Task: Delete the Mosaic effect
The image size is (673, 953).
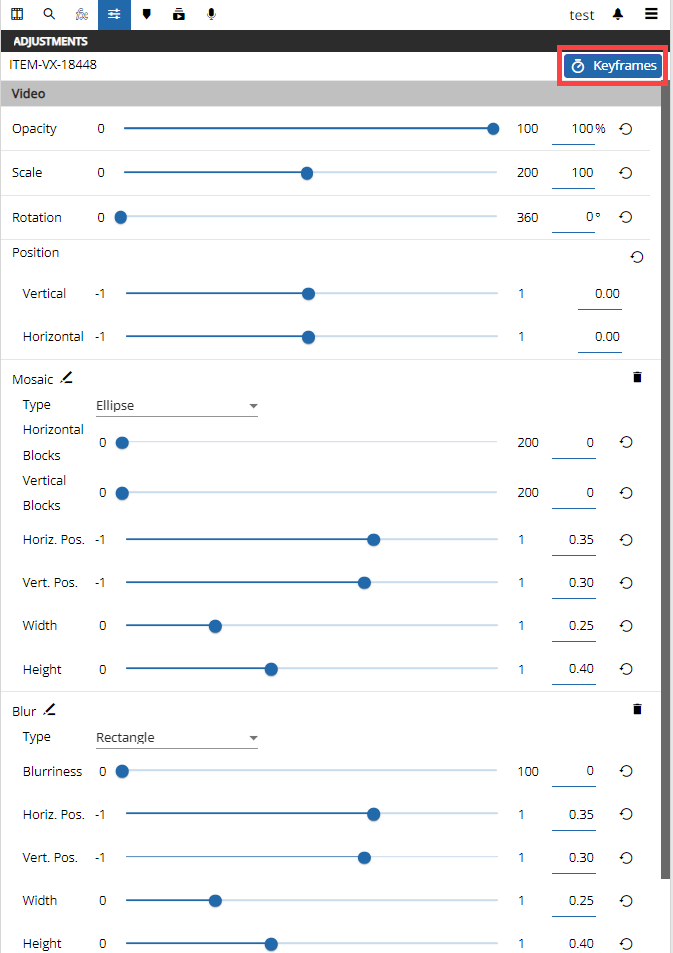Action: click(x=637, y=377)
